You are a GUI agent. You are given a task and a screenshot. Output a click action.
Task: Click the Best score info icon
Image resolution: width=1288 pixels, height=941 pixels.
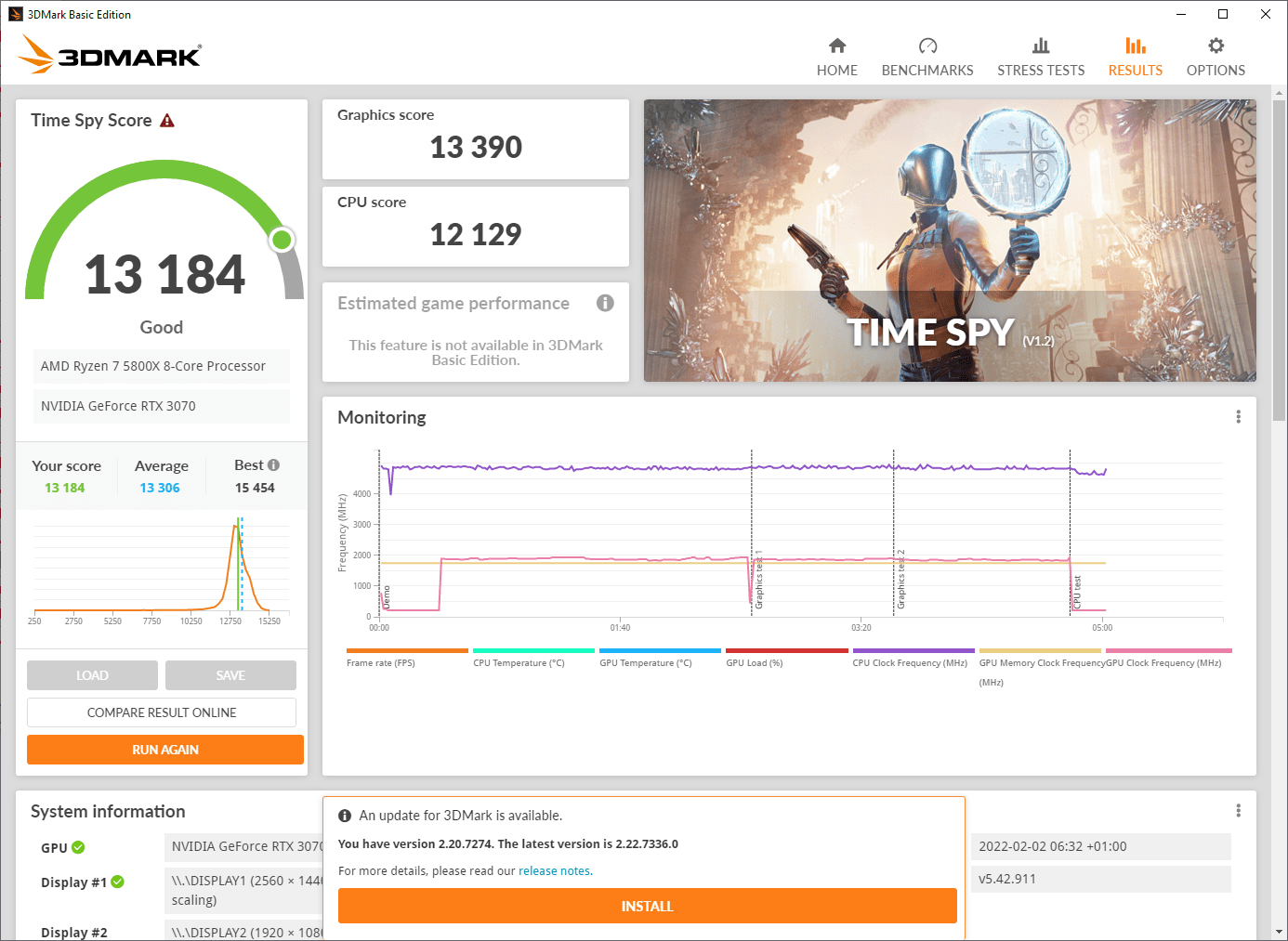coord(273,465)
